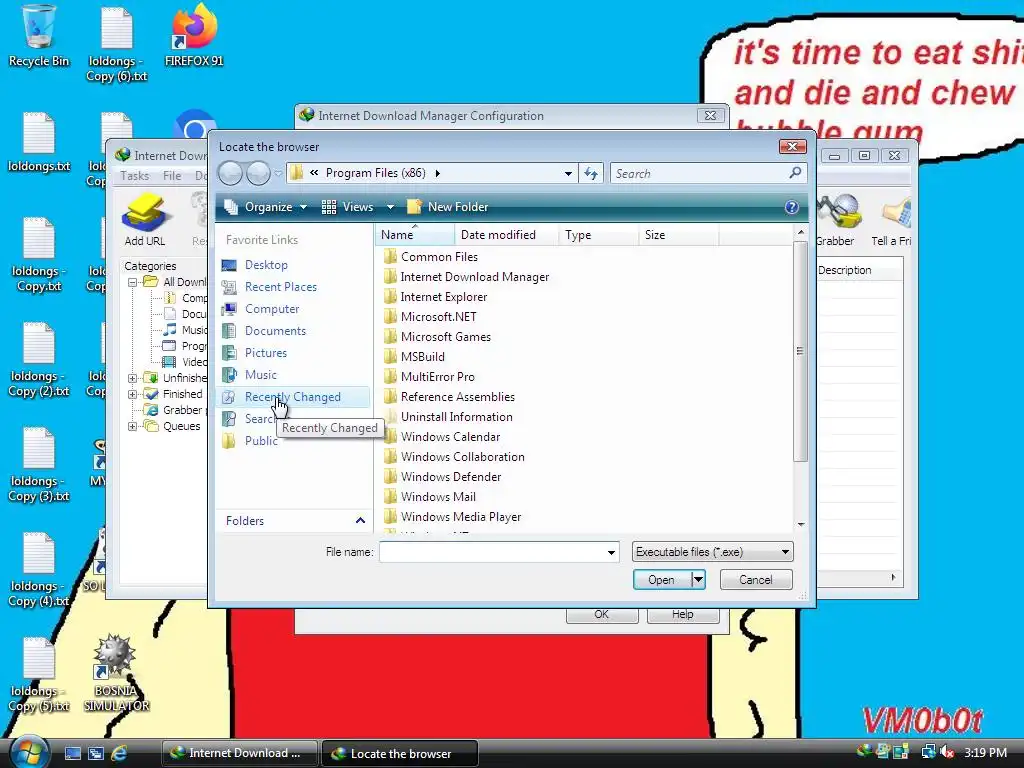Sort by Date modified column header
This screenshot has height=768, width=1024.
(506, 234)
